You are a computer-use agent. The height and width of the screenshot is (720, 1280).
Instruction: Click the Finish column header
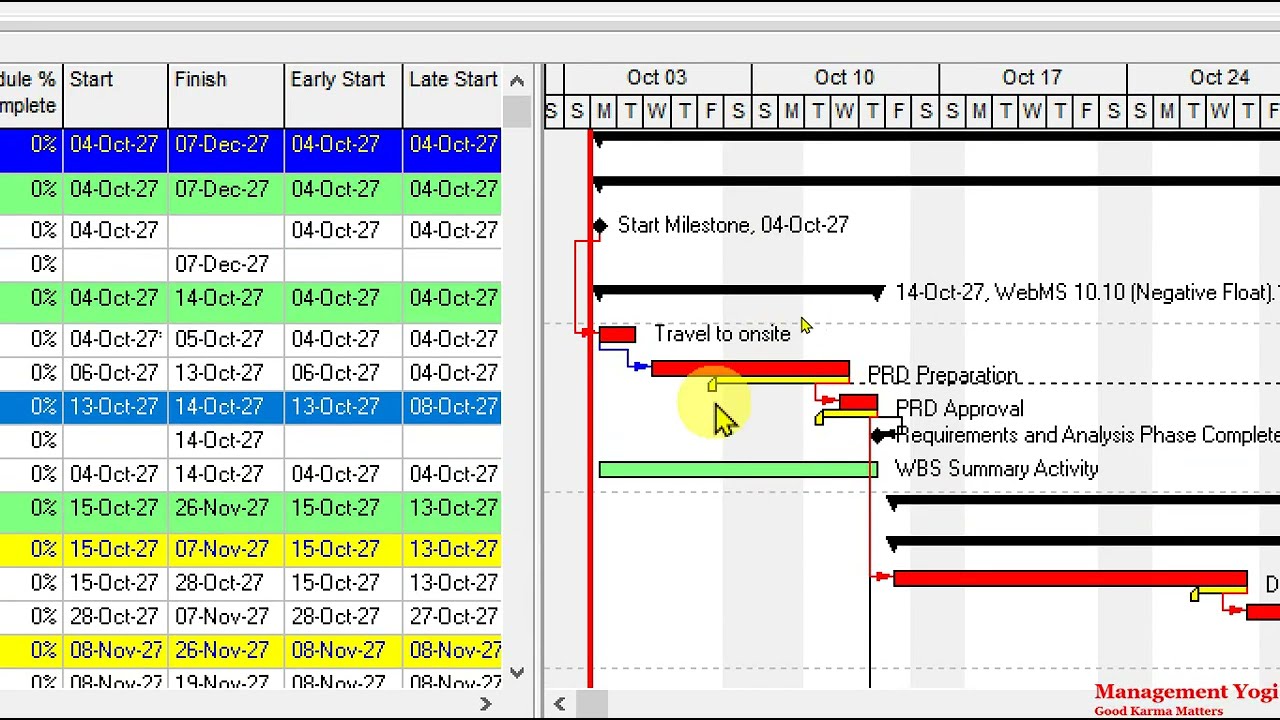pos(226,95)
